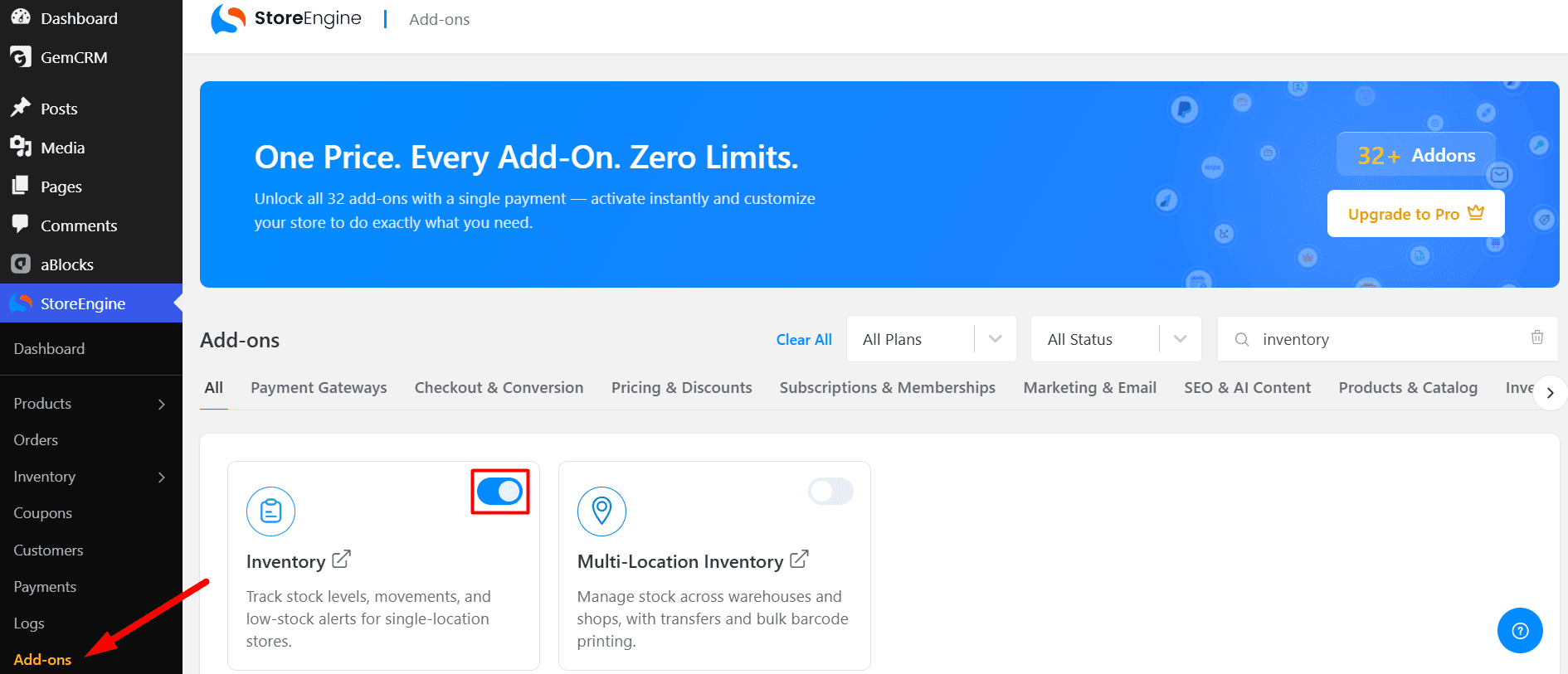Switch to Pricing & Discounts tab
The width and height of the screenshot is (1568, 674).
682,387
